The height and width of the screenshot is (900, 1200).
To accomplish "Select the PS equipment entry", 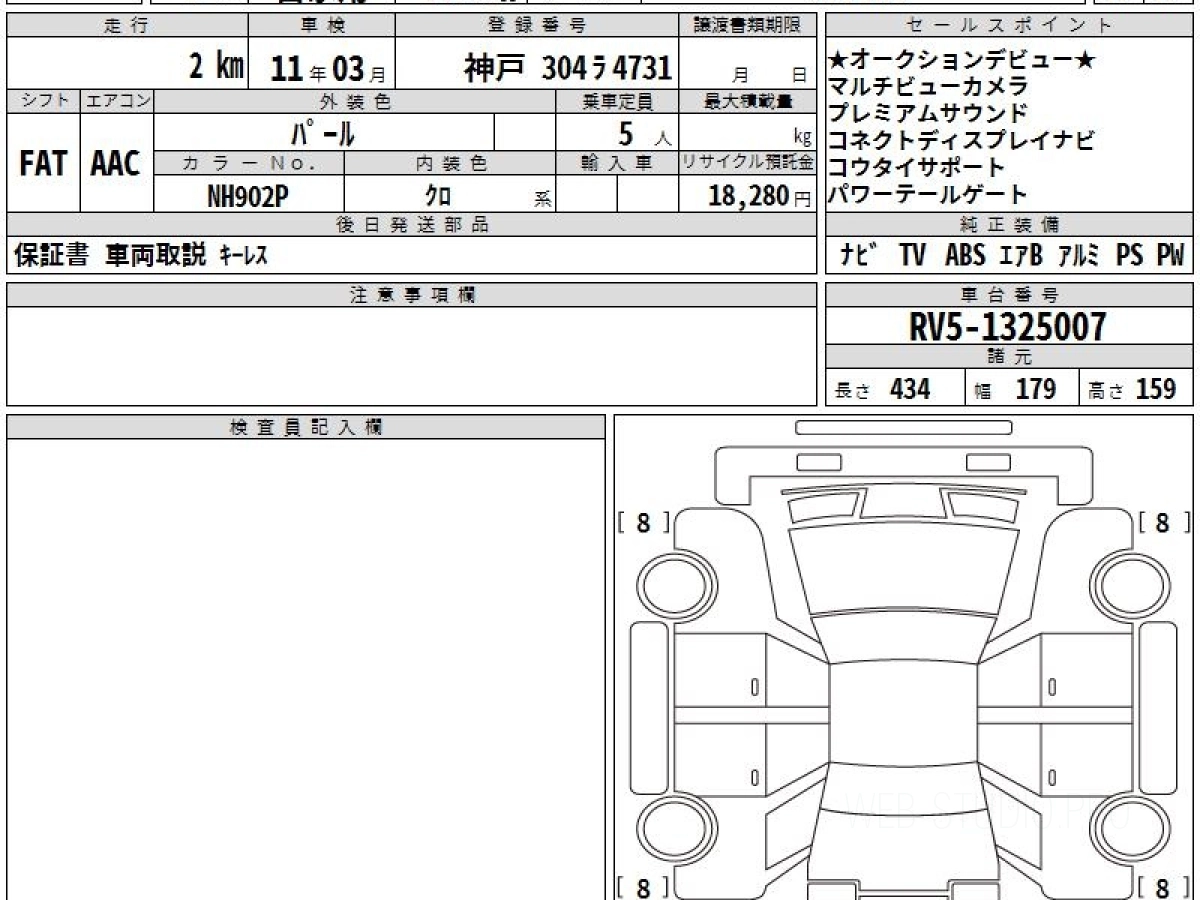I will tap(1130, 256).
